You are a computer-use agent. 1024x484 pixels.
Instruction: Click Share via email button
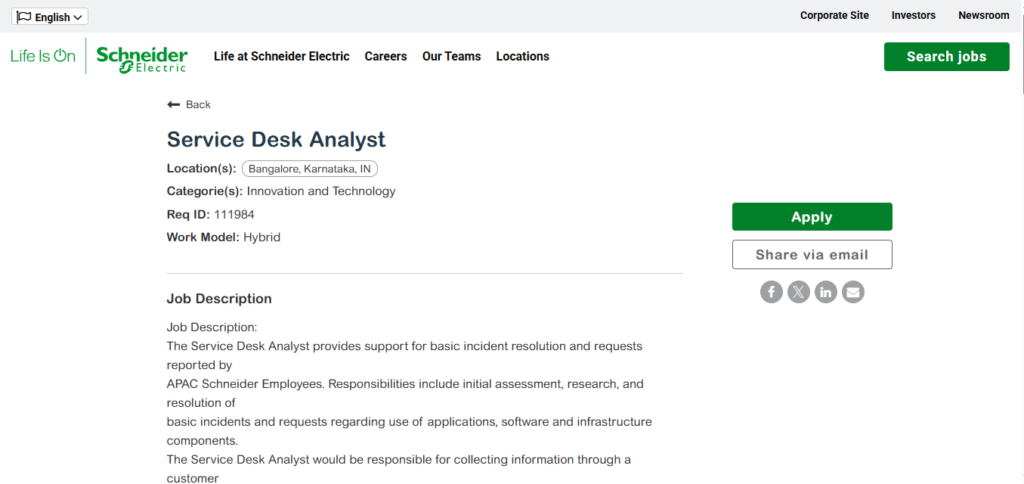click(x=812, y=255)
